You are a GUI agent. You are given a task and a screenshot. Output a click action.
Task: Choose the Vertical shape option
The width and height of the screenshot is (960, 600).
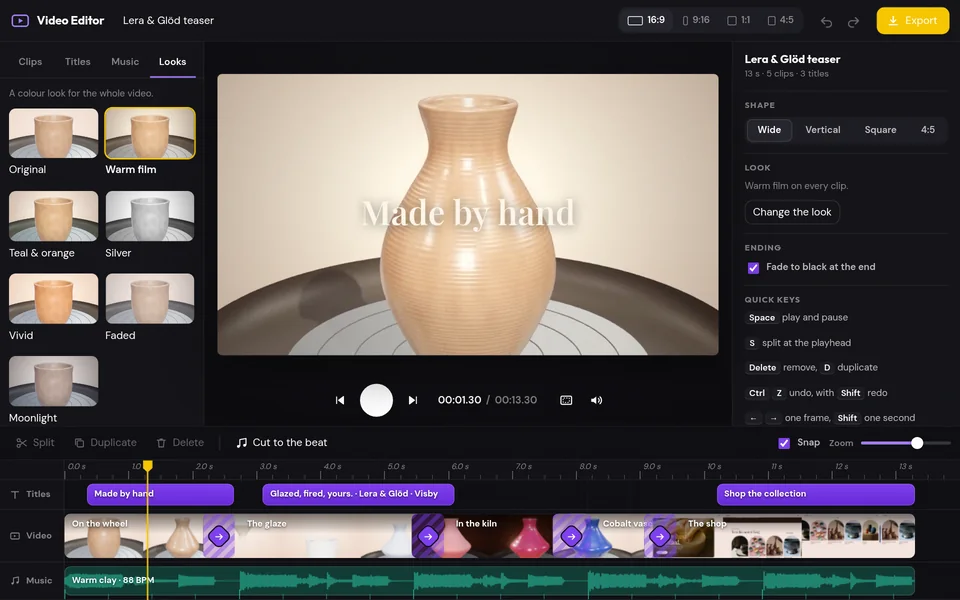point(822,130)
